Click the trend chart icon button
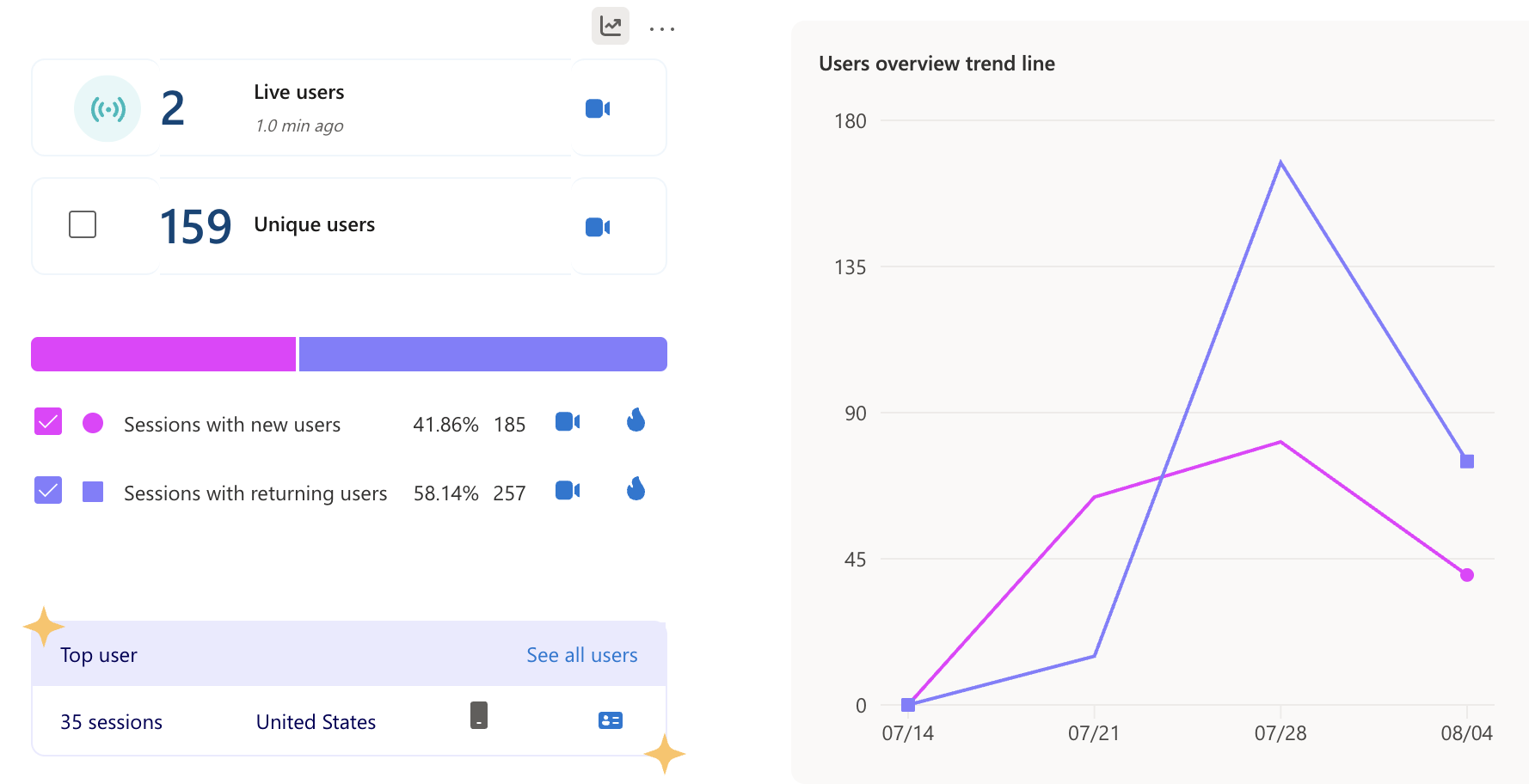 tap(611, 26)
